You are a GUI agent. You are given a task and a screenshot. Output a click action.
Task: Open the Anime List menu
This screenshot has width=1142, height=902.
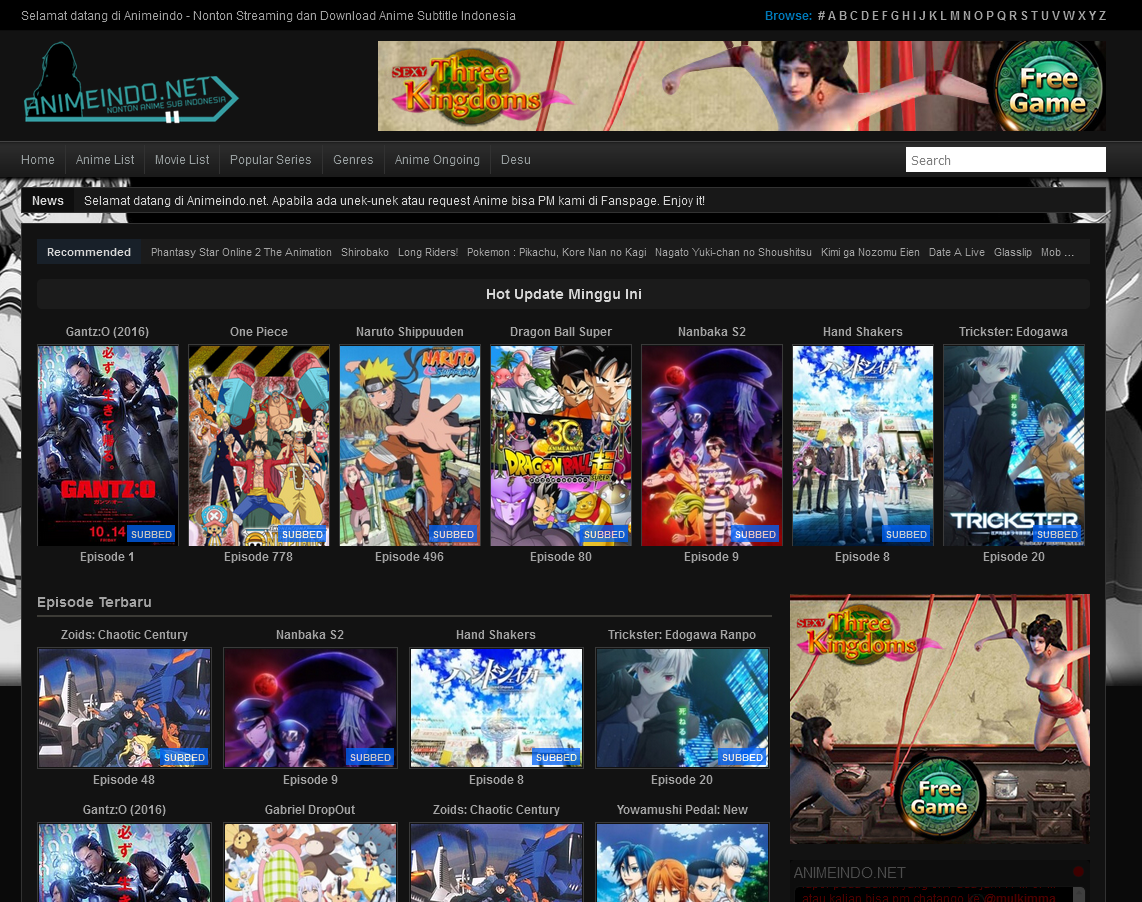[x=105, y=160]
